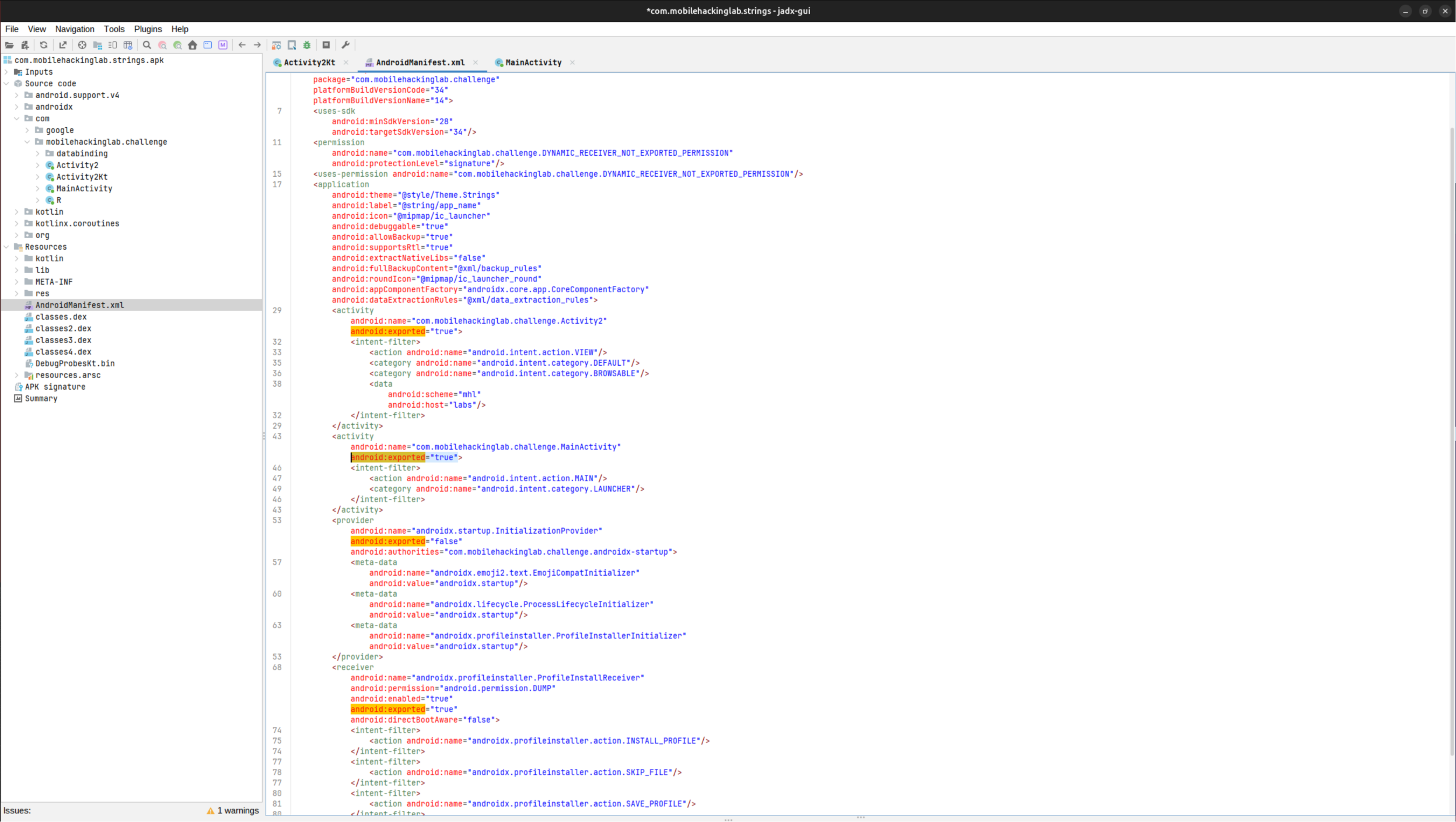Navigate forward with the right arrow

257,45
